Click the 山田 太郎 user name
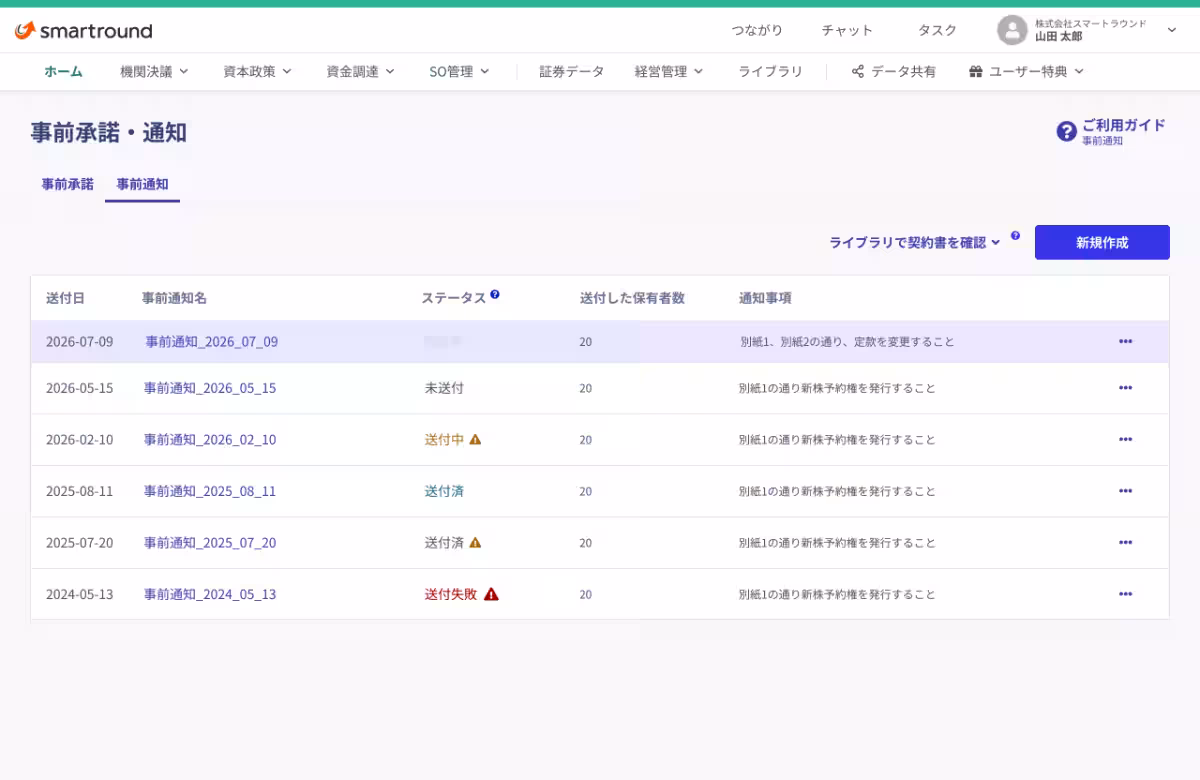1200x780 pixels. (1058, 37)
